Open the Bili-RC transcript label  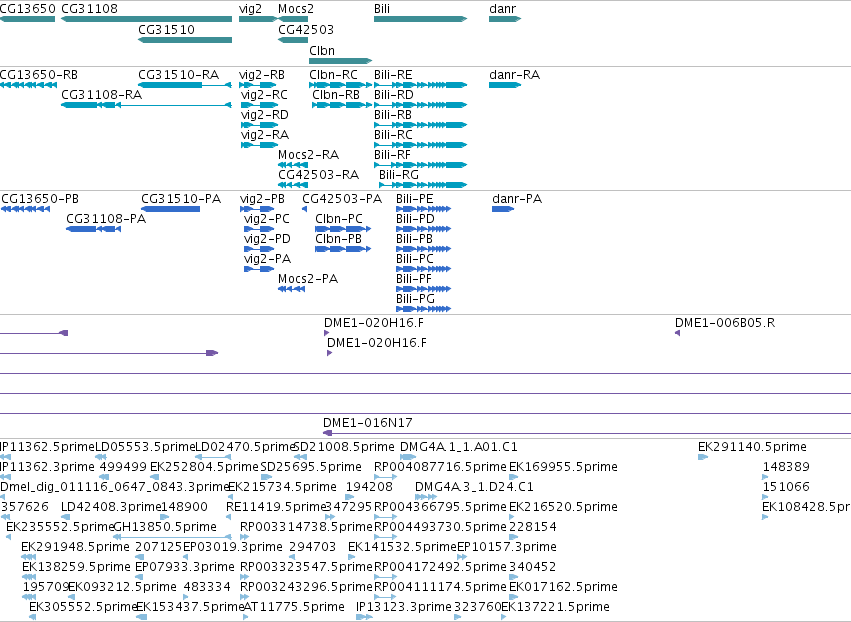point(393,135)
